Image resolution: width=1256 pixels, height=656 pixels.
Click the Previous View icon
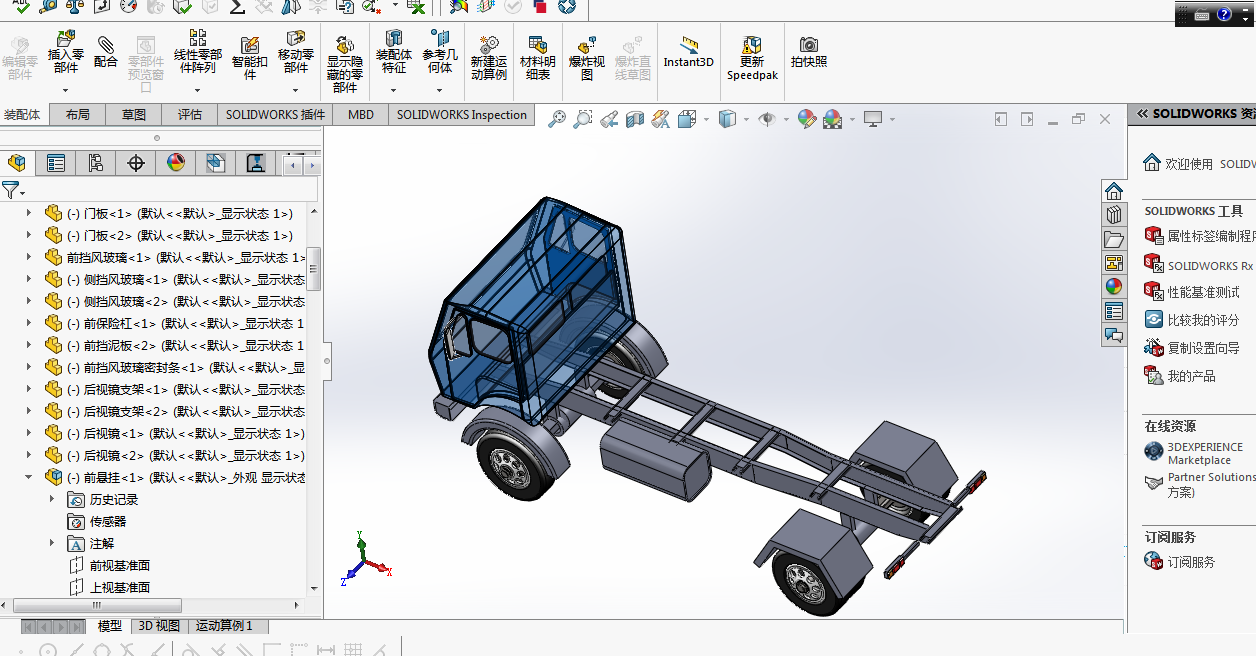[x=609, y=119]
